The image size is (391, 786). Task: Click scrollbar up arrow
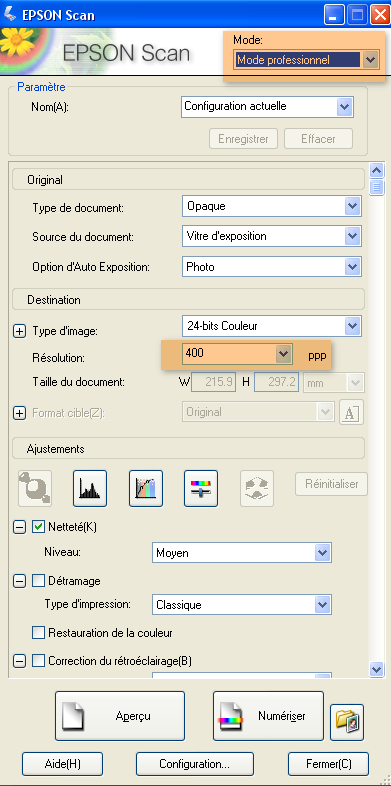pos(376,170)
